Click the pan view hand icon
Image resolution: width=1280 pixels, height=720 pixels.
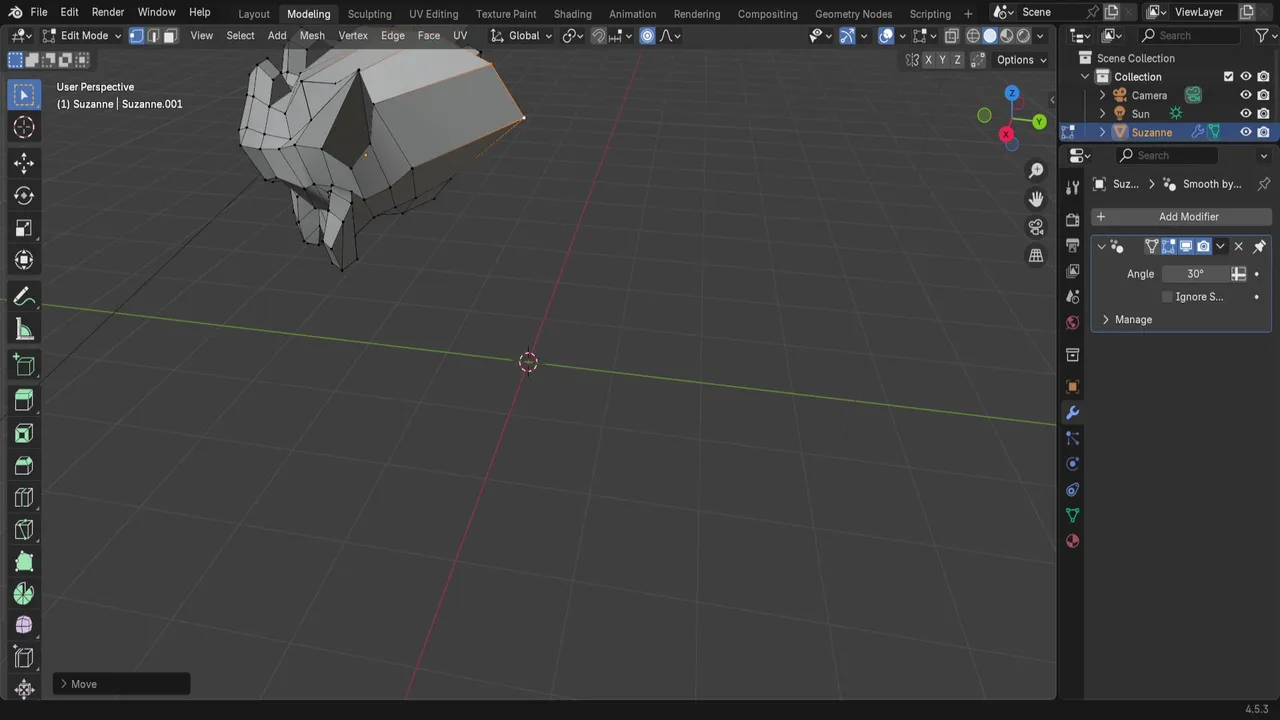click(x=1036, y=199)
